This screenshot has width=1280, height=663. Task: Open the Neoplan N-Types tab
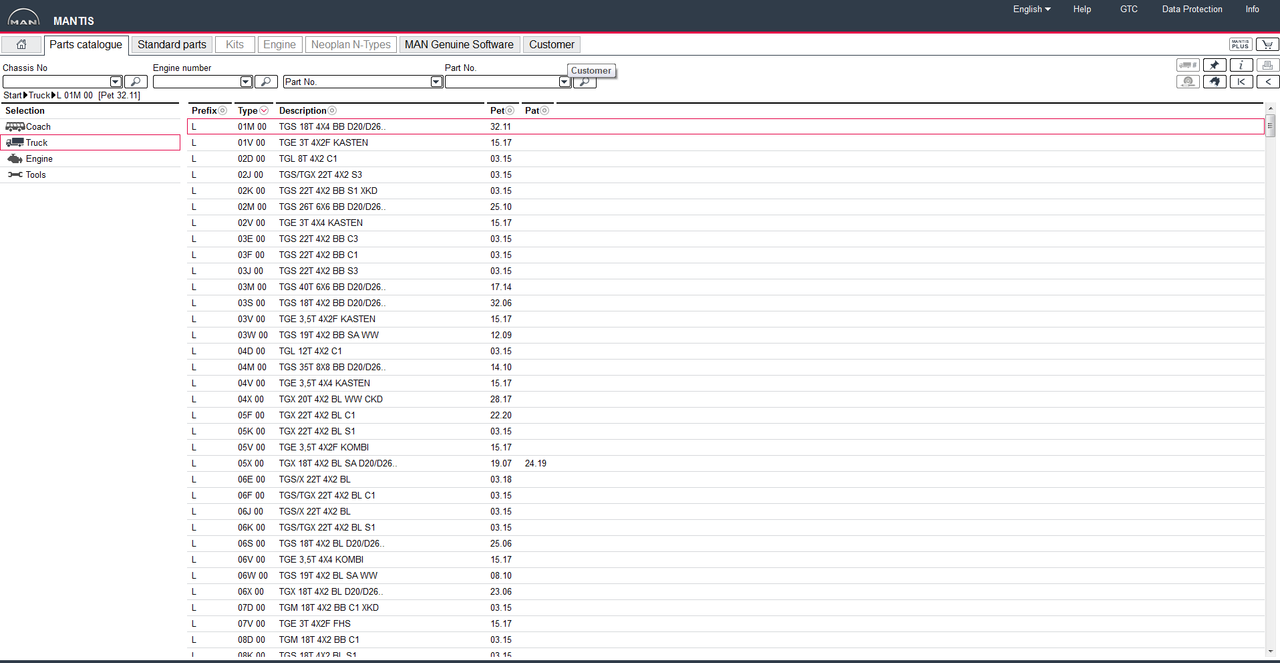[x=351, y=45]
